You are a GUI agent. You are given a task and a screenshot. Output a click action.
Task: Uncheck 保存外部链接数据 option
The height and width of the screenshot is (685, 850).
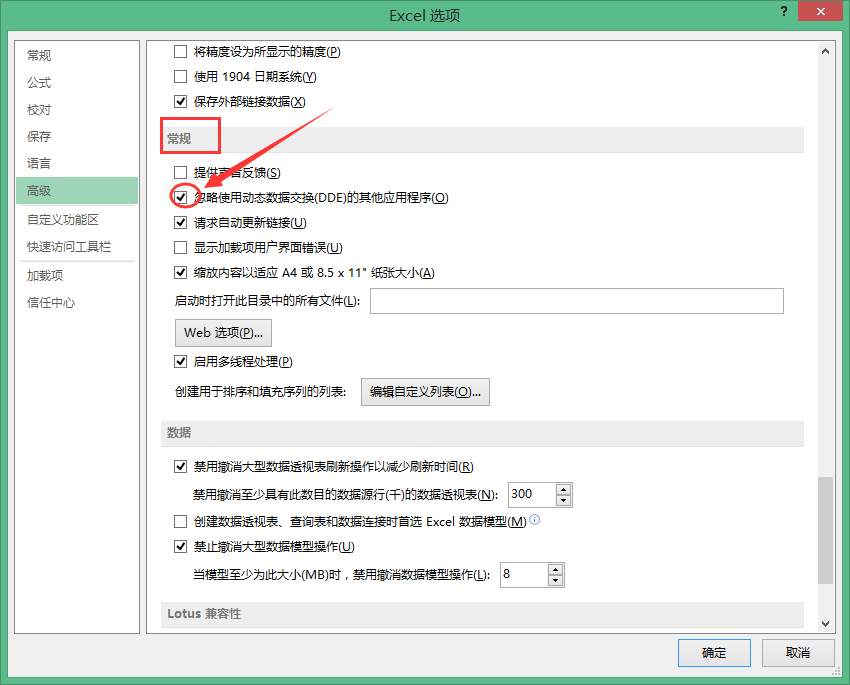coord(181,101)
